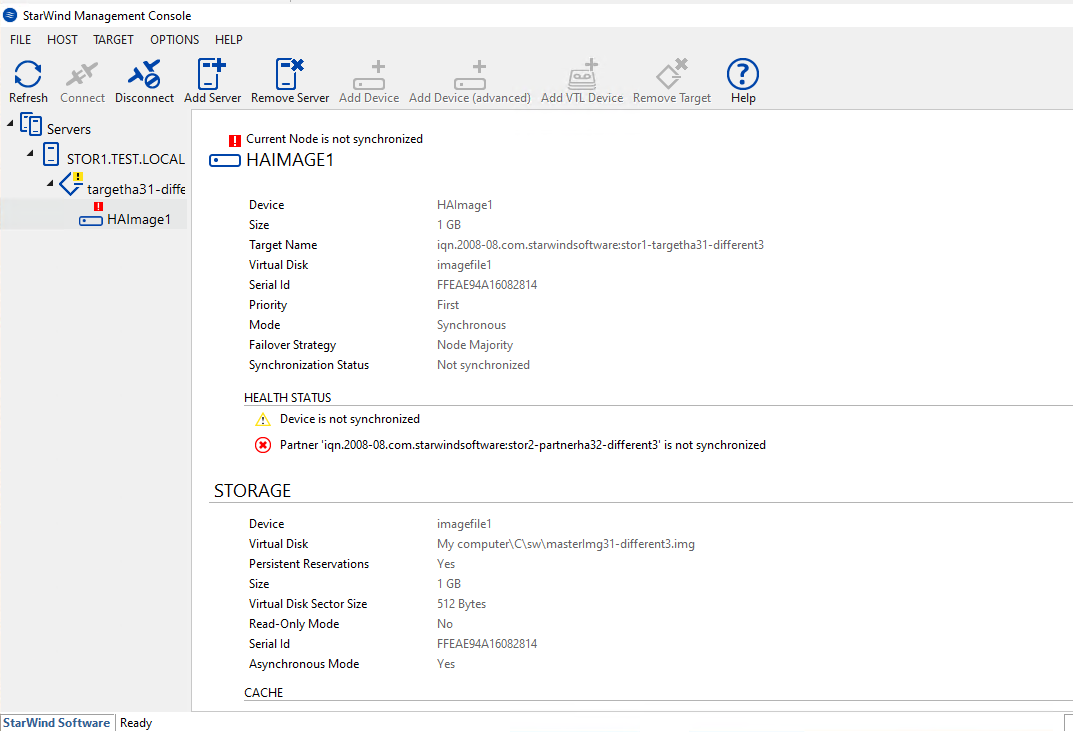Click Add Device (advanced) icon

[469, 75]
